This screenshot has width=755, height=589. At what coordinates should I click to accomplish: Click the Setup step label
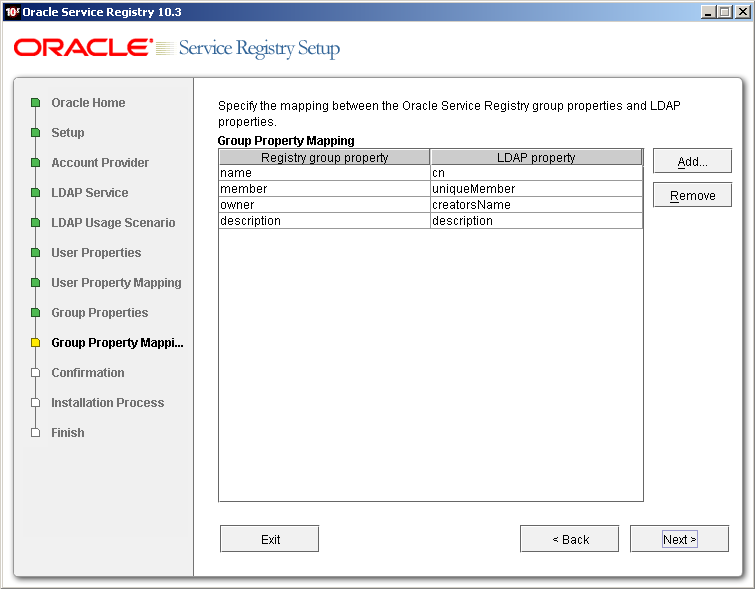pyautogui.click(x=68, y=132)
